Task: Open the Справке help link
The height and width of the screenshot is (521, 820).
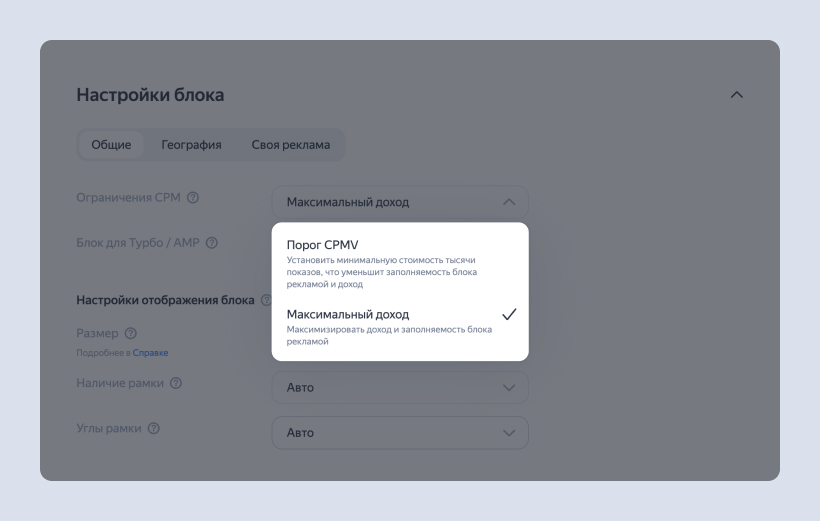Action: point(151,353)
